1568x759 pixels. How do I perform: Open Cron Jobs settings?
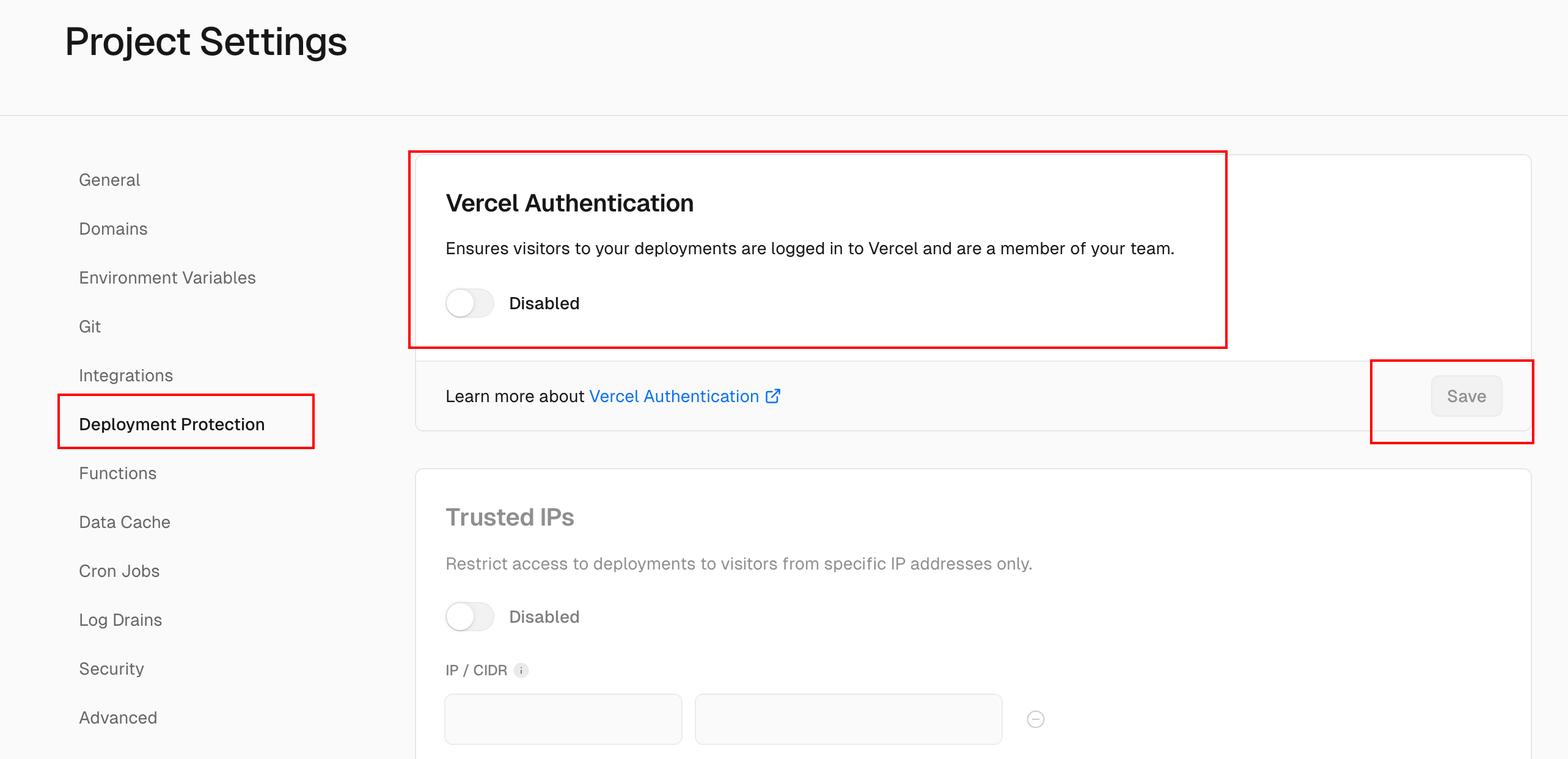119,571
